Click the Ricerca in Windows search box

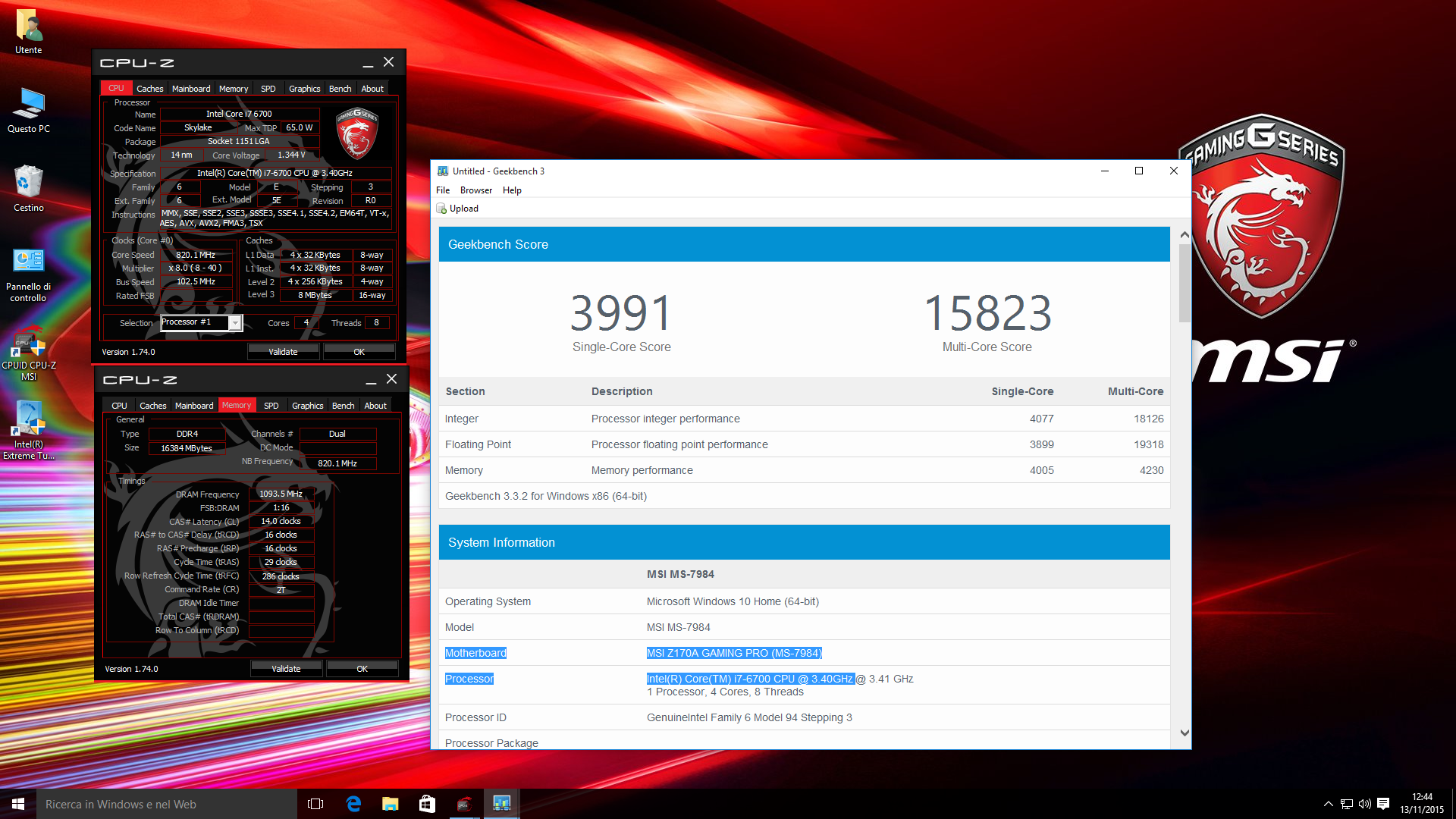[167, 804]
